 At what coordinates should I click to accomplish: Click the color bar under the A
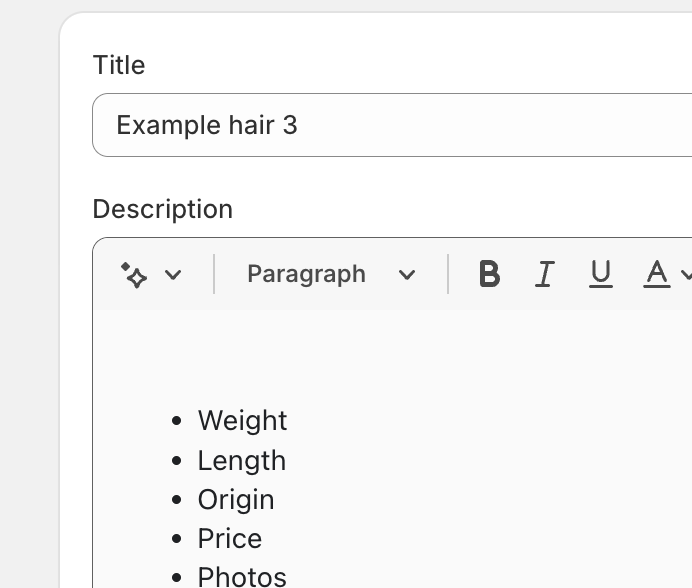(656, 288)
